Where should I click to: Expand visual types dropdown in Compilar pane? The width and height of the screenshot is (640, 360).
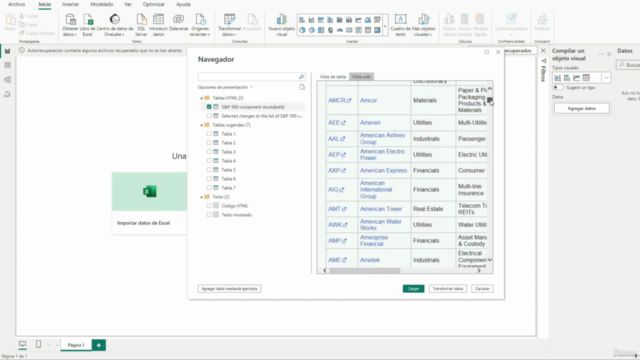[606, 78]
